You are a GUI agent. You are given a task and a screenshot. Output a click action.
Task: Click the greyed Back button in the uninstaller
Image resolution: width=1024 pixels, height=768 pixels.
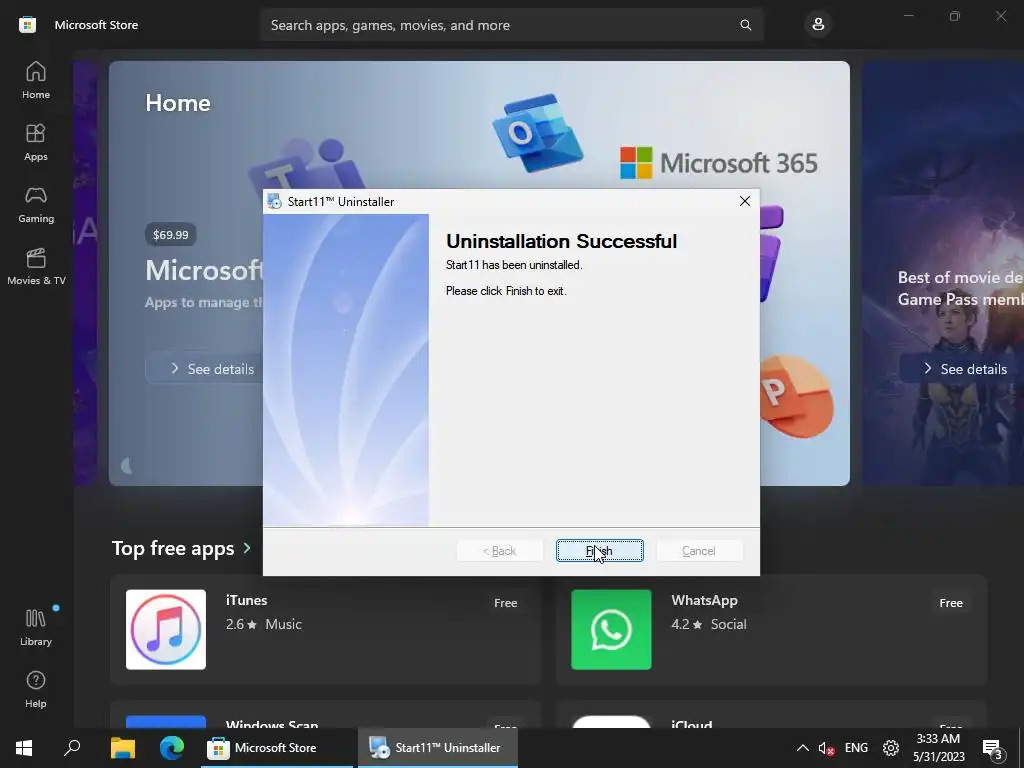500,551
